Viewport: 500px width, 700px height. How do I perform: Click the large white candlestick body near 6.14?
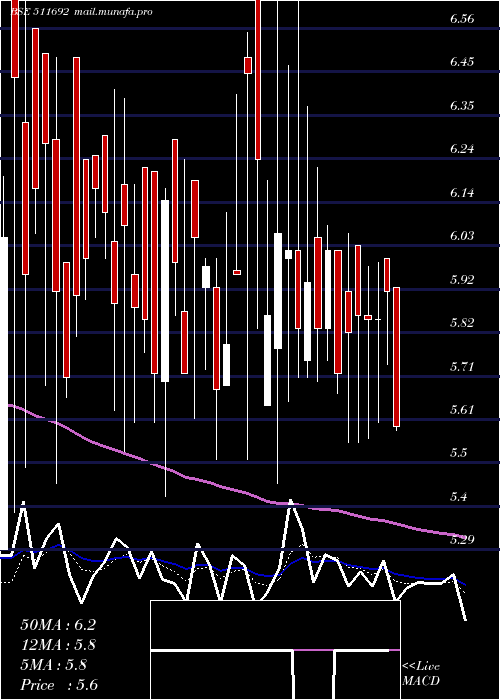(165, 291)
